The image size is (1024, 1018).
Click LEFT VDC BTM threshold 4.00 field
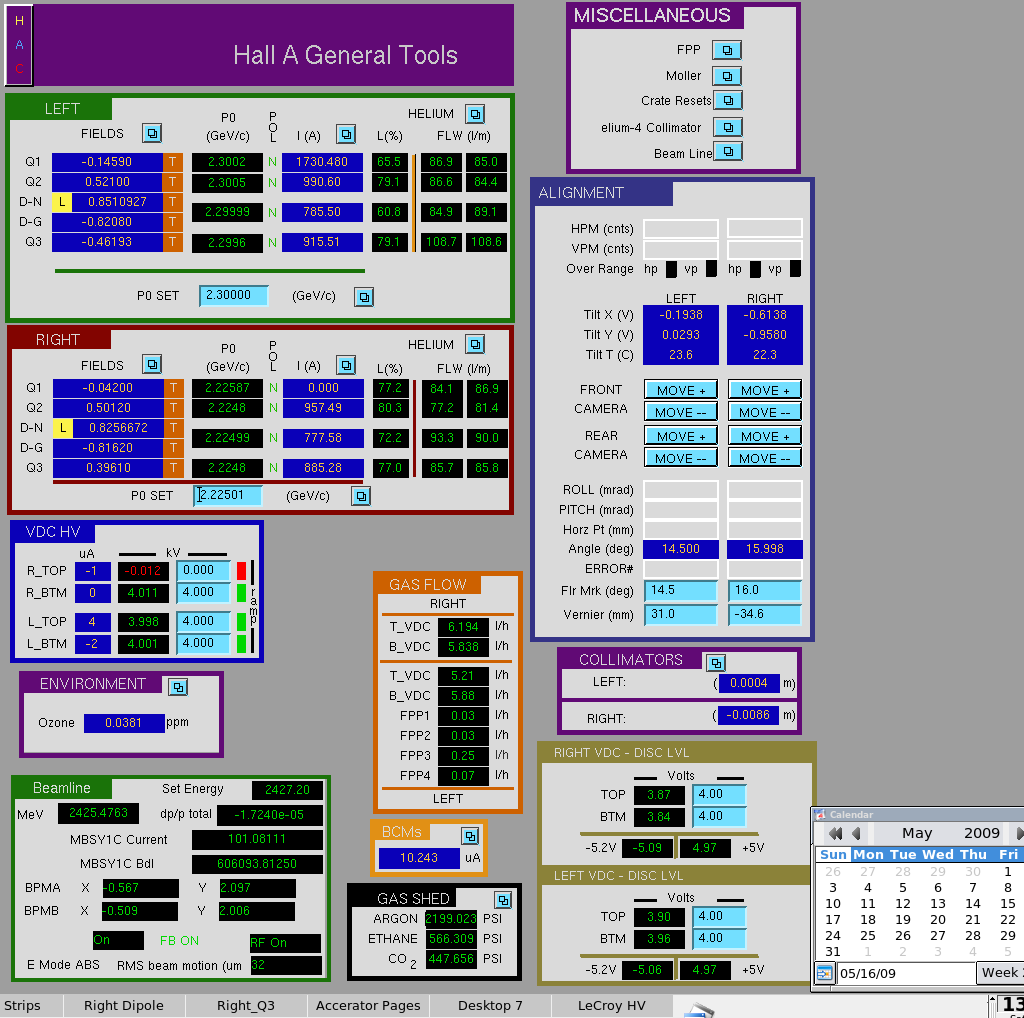pyautogui.click(x=719, y=939)
